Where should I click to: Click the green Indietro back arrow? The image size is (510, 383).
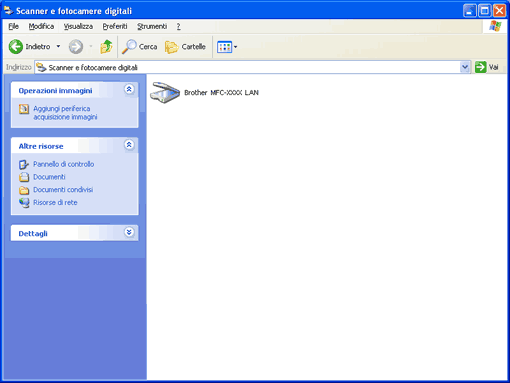click(x=16, y=47)
